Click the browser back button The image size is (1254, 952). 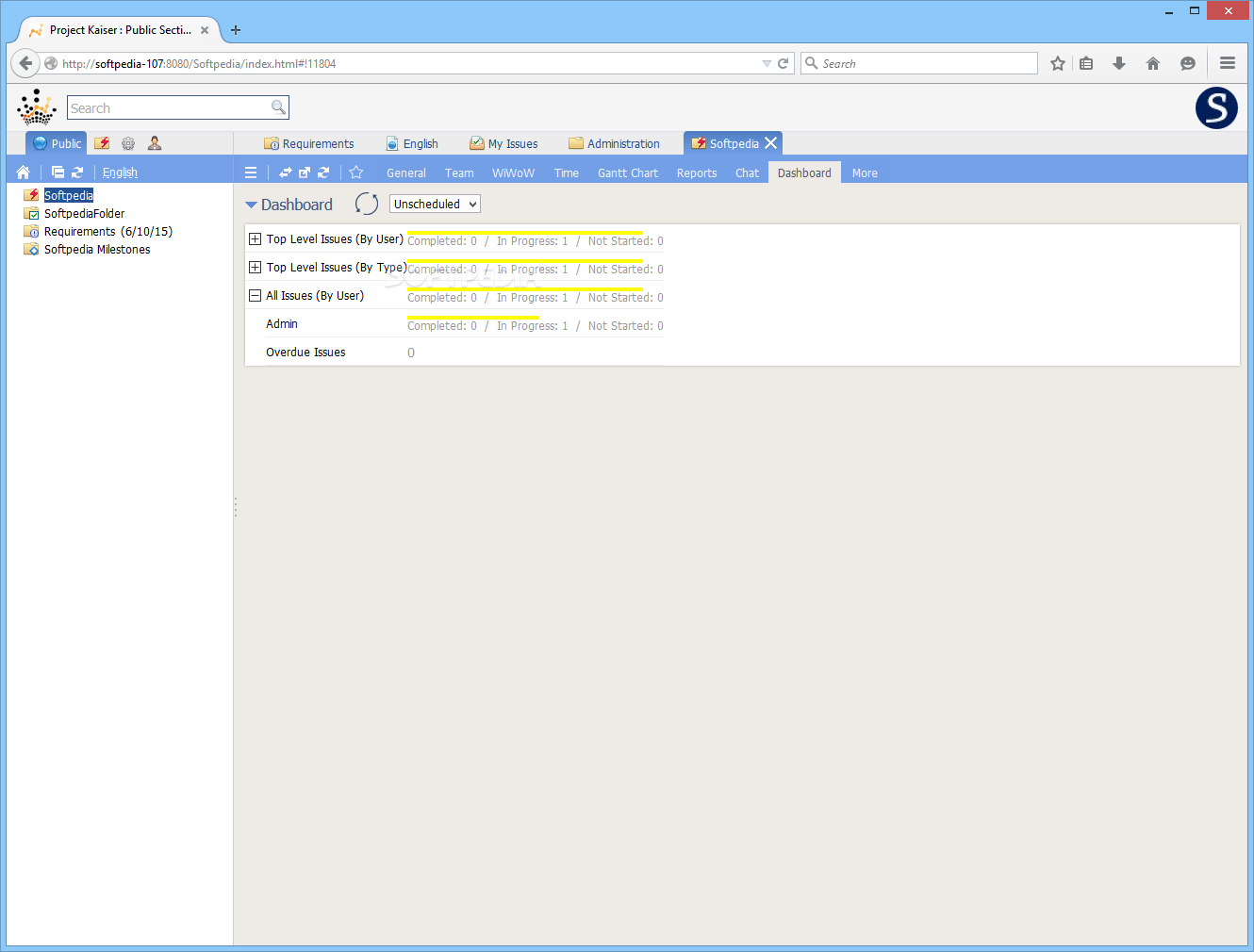tap(25, 63)
